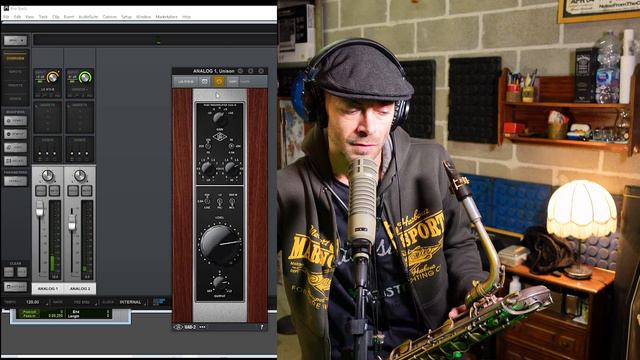
Task: Click the Analog 1 sends section
Action: point(48,149)
